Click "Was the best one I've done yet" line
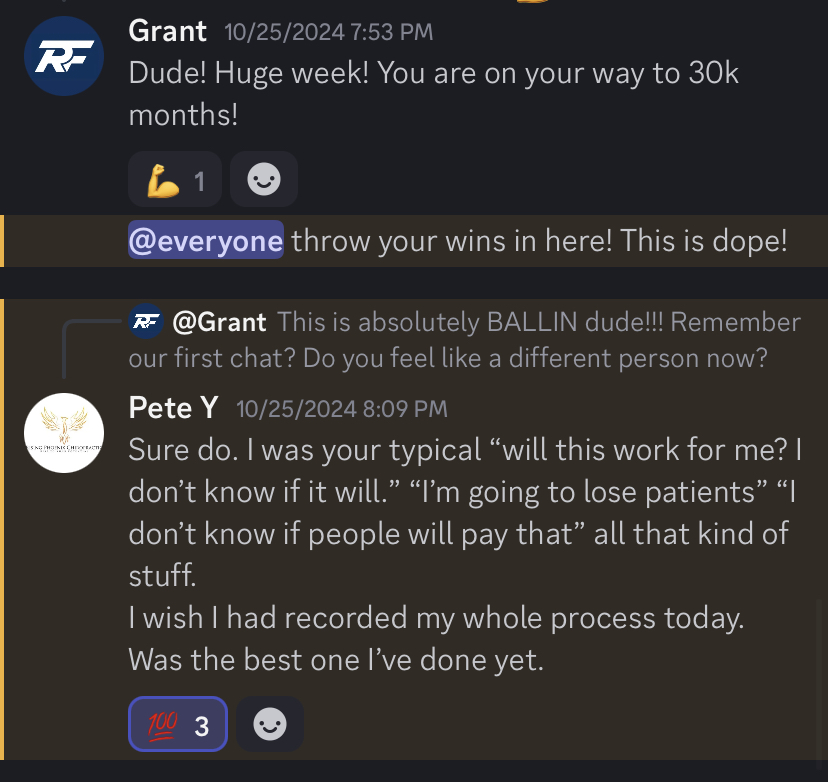 pos(336,660)
